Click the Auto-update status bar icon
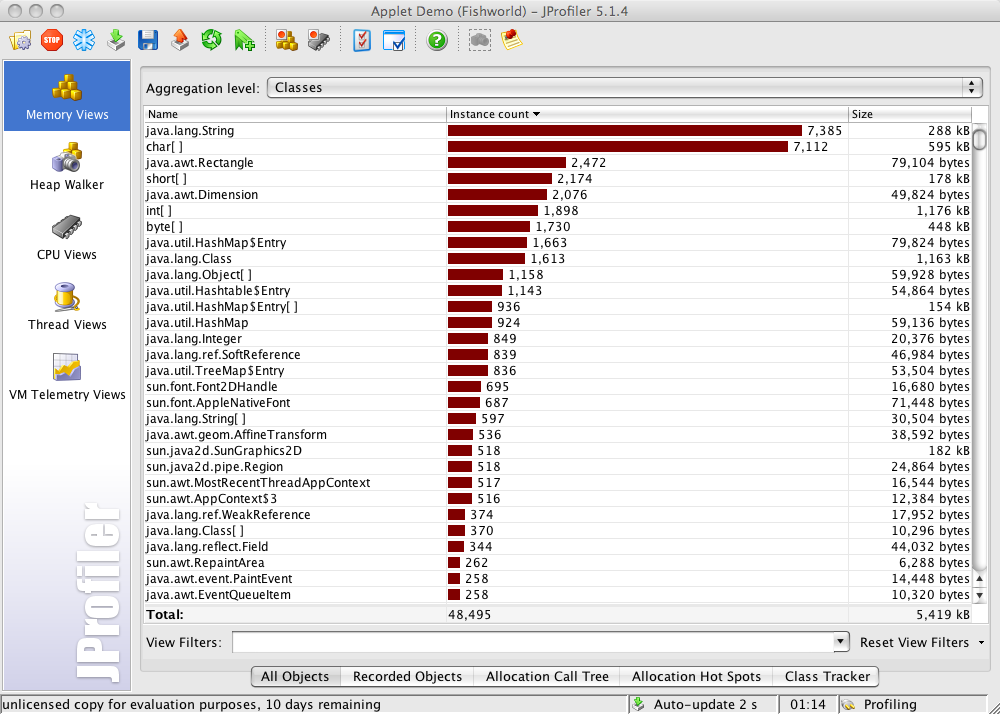1000x714 pixels. point(638,704)
